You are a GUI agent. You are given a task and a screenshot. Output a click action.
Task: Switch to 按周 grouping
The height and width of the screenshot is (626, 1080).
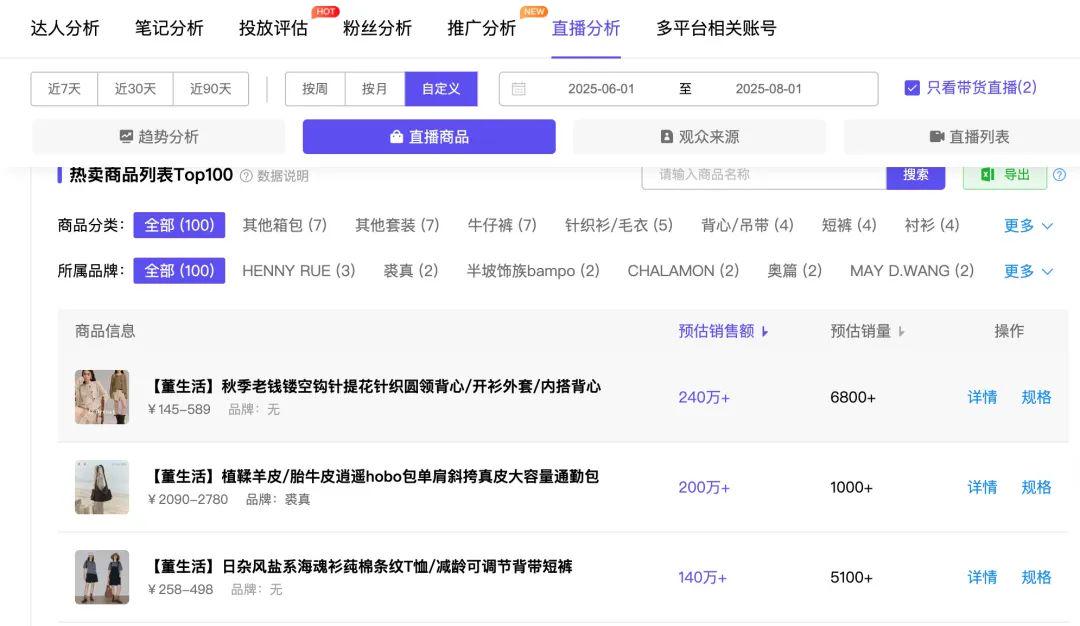pos(315,89)
